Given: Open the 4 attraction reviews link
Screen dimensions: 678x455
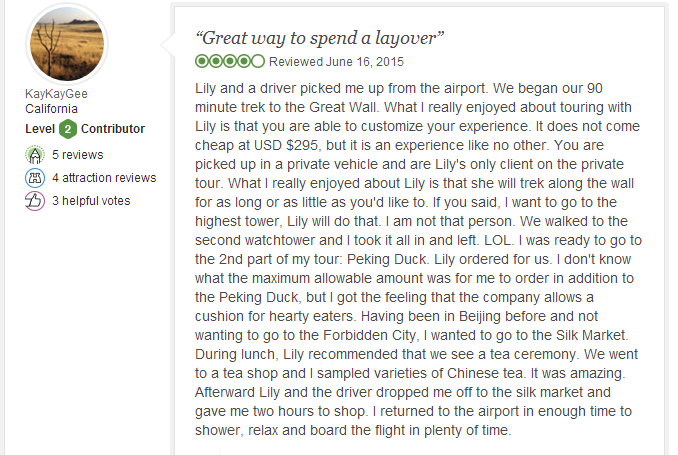Looking at the screenshot, I should coord(104,178).
